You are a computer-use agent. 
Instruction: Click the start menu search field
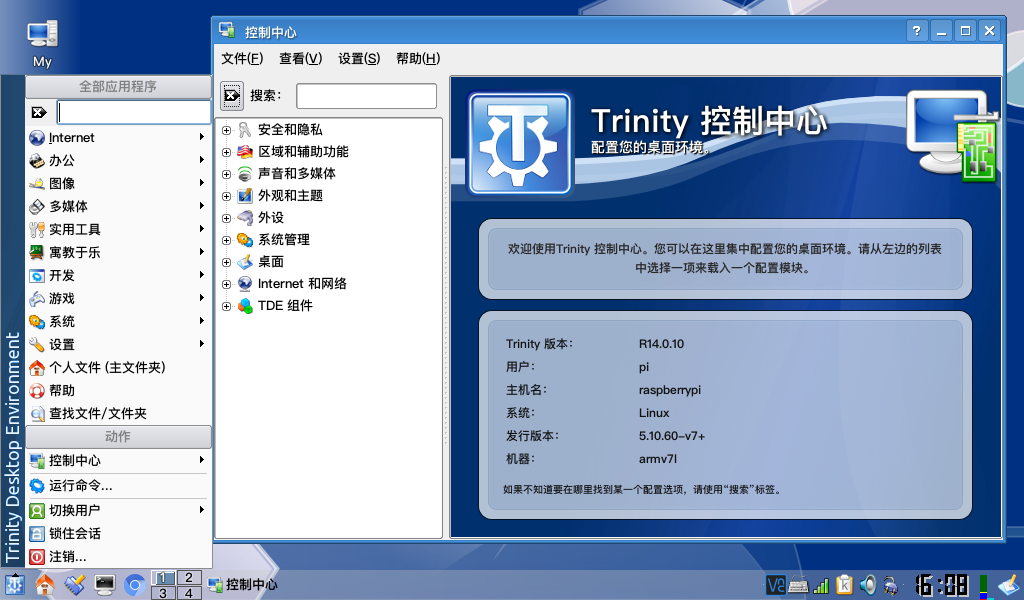(x=134, y=112)
